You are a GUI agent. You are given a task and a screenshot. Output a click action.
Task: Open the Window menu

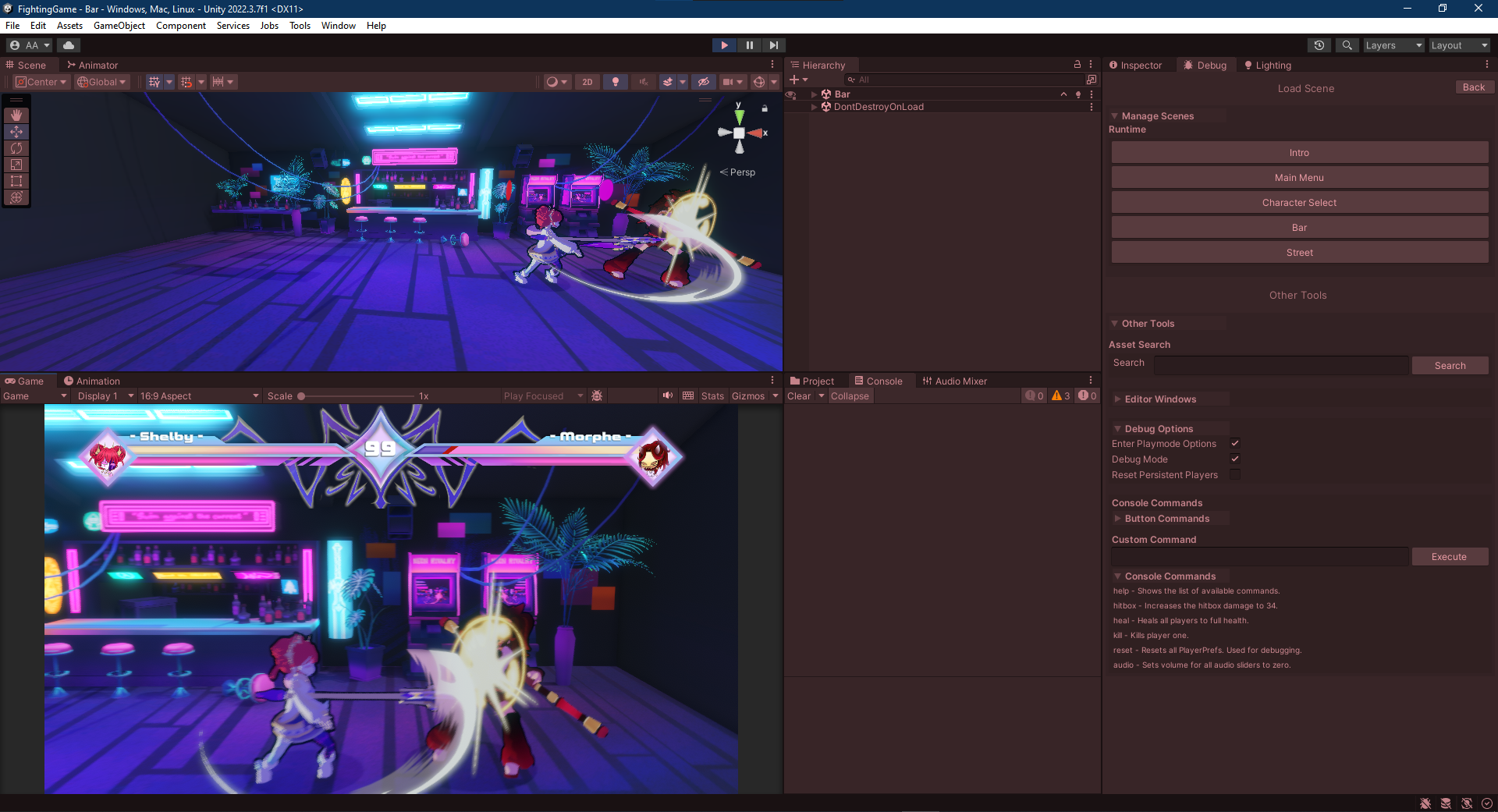(x=339, y=26)
